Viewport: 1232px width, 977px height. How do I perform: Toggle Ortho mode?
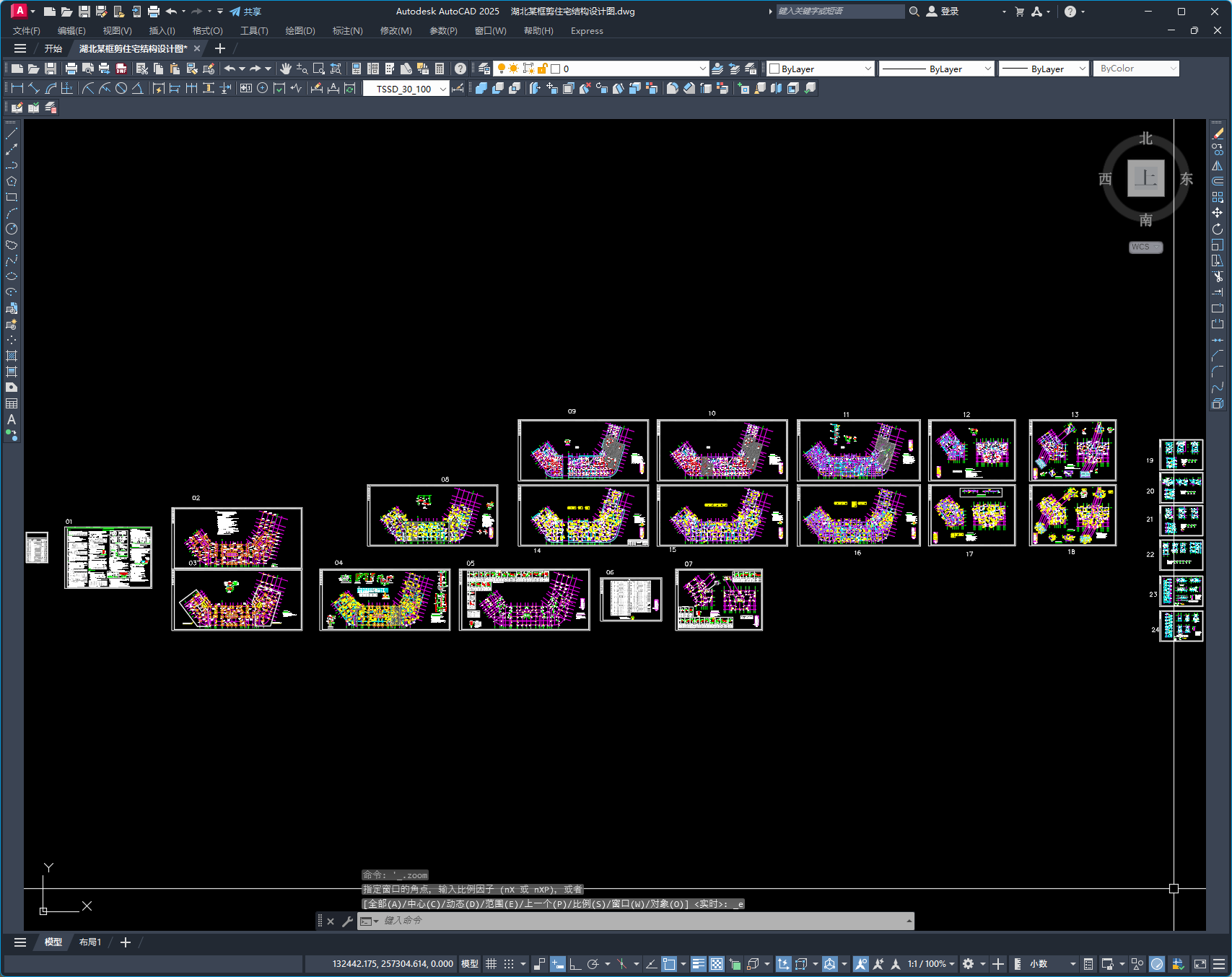click(575, 964)
